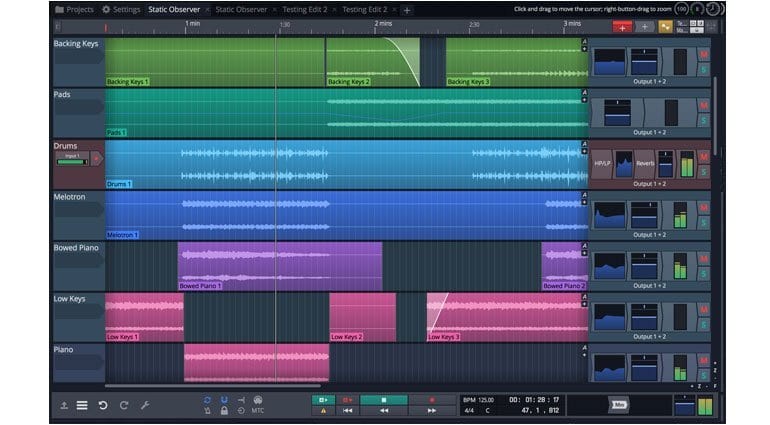Click the rewind transport button
Image resolution: width=770 pixels, height=425 pixels.
pyautogui.click(x=384, y=411)
